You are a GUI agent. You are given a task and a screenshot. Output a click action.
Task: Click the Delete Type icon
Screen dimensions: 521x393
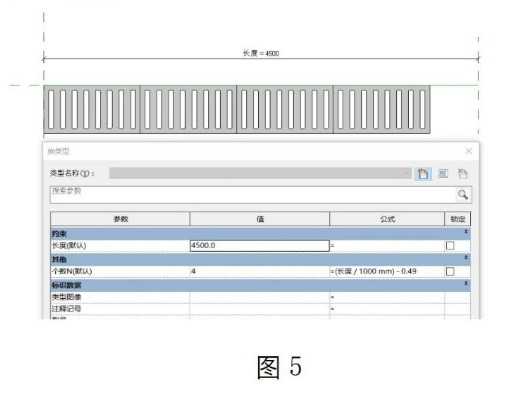tap(462, 174)
